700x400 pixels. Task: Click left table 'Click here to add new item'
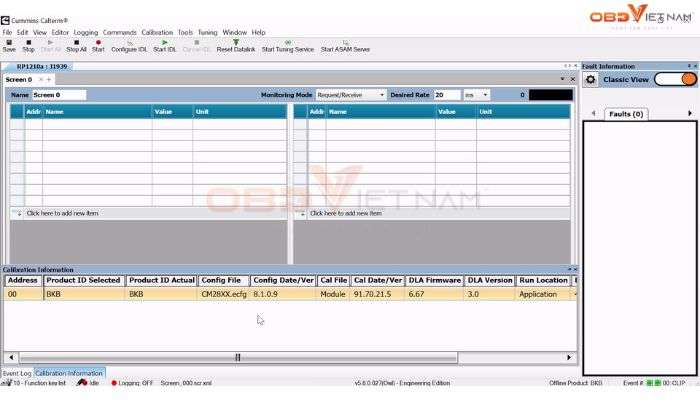pos(62,213)
